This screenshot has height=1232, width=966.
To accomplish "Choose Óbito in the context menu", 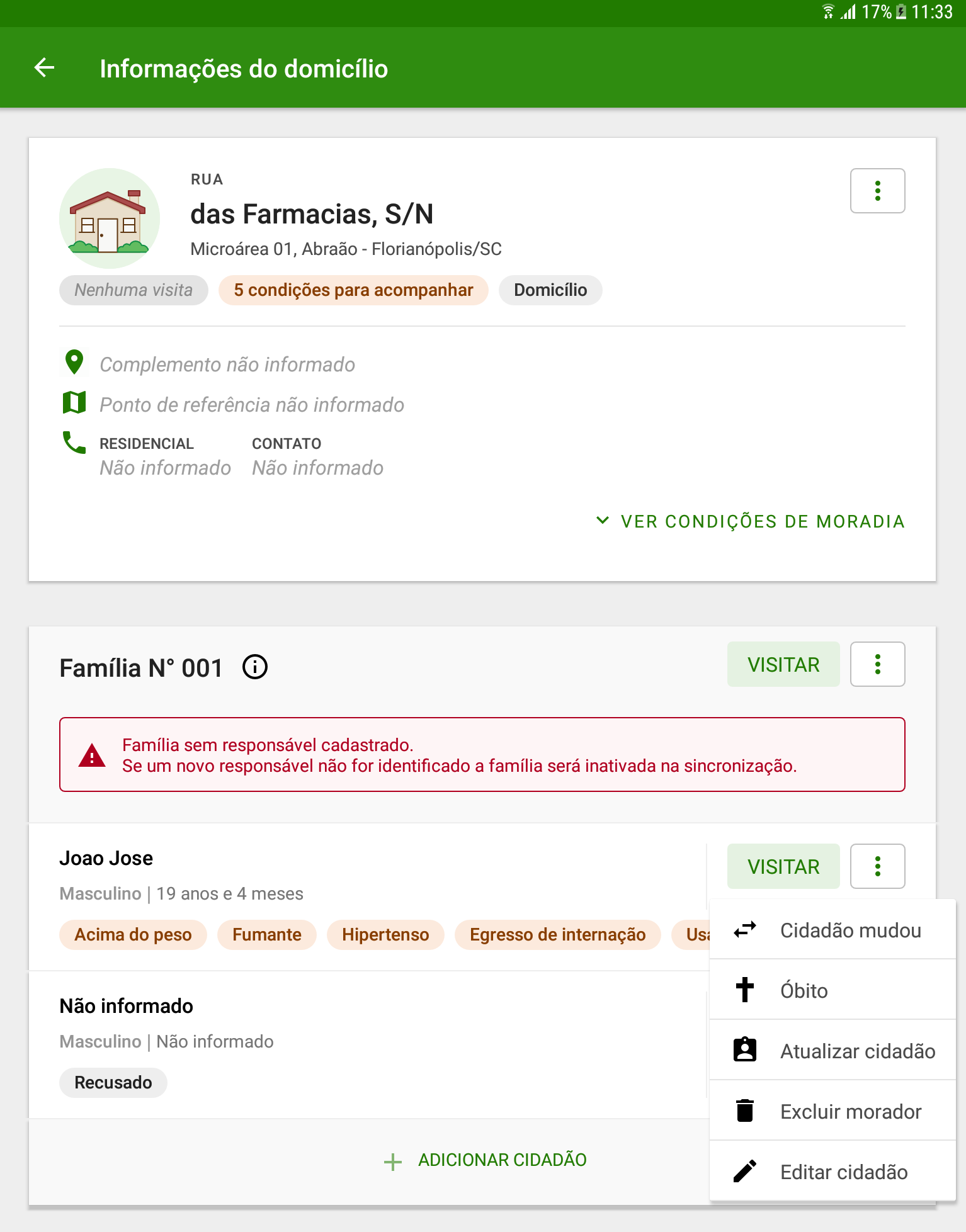I will (x=832, y=990).
